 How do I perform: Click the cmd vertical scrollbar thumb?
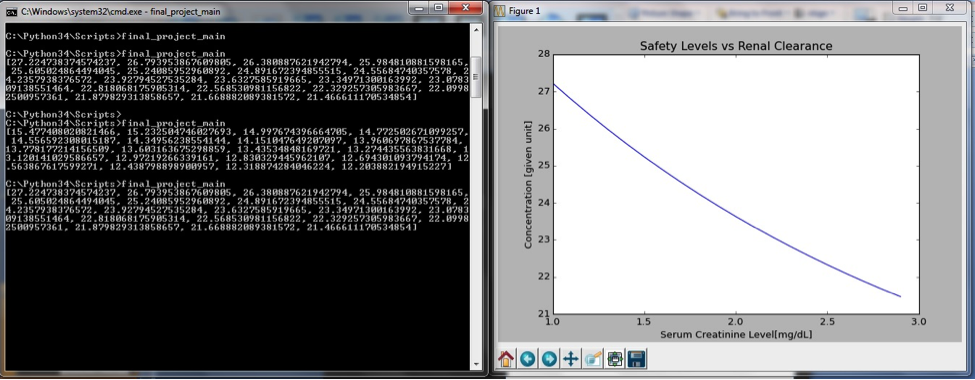(476, 77)
